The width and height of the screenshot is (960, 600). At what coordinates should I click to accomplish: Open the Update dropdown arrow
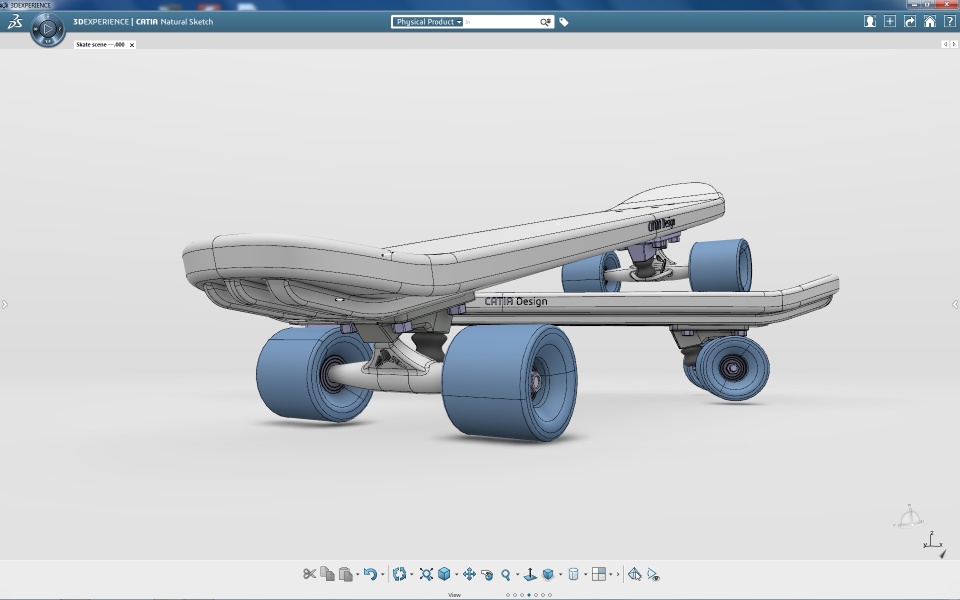411,574
